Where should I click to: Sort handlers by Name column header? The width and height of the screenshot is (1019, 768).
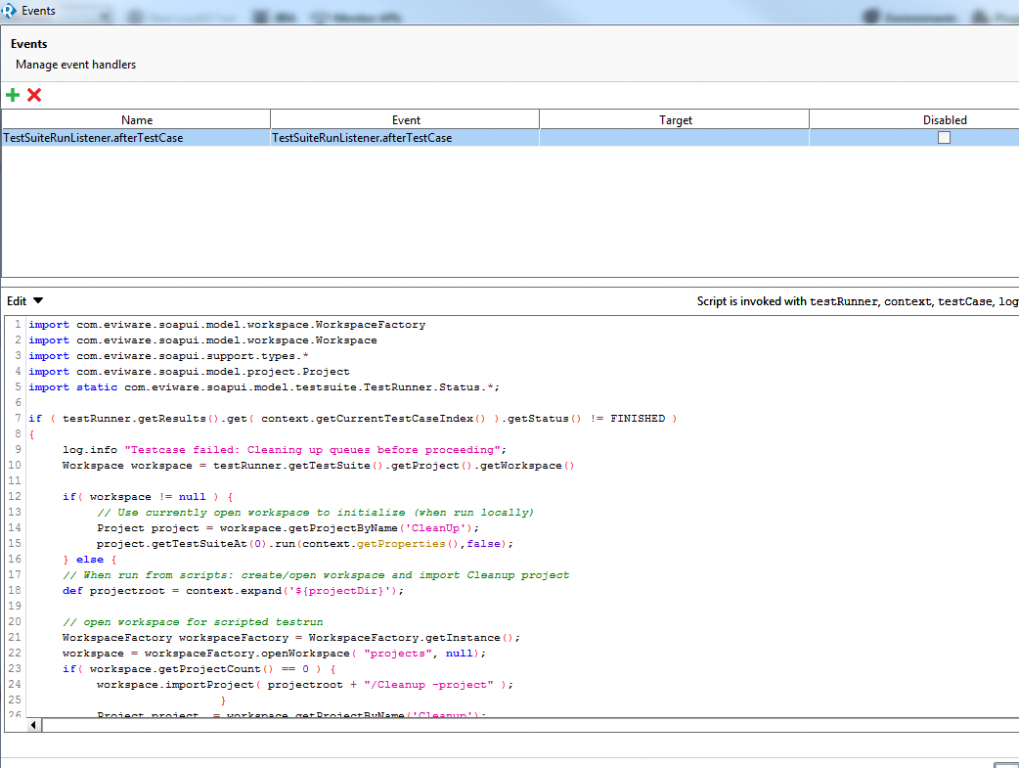[136, 120]
